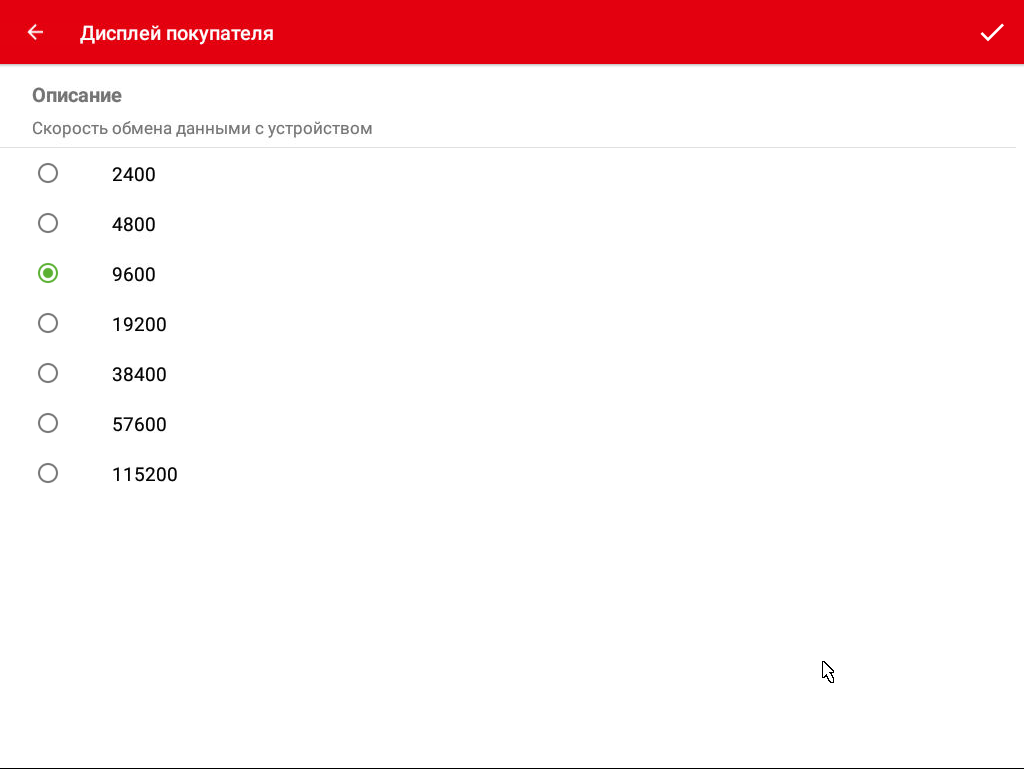Go back using the left arrow icon
Screen dimensions: 1024x769
point(36,33)
